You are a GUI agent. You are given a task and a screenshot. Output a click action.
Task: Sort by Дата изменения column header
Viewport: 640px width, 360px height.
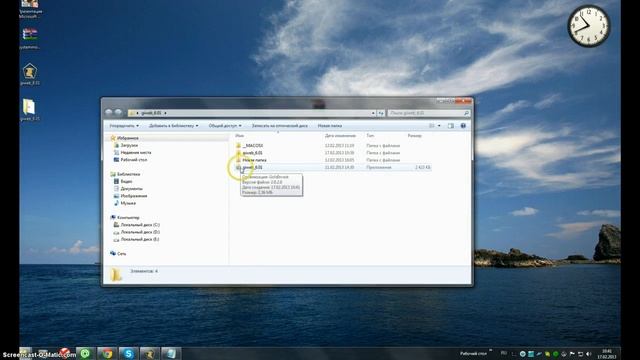pyautogui.click(x=340, y=135)
